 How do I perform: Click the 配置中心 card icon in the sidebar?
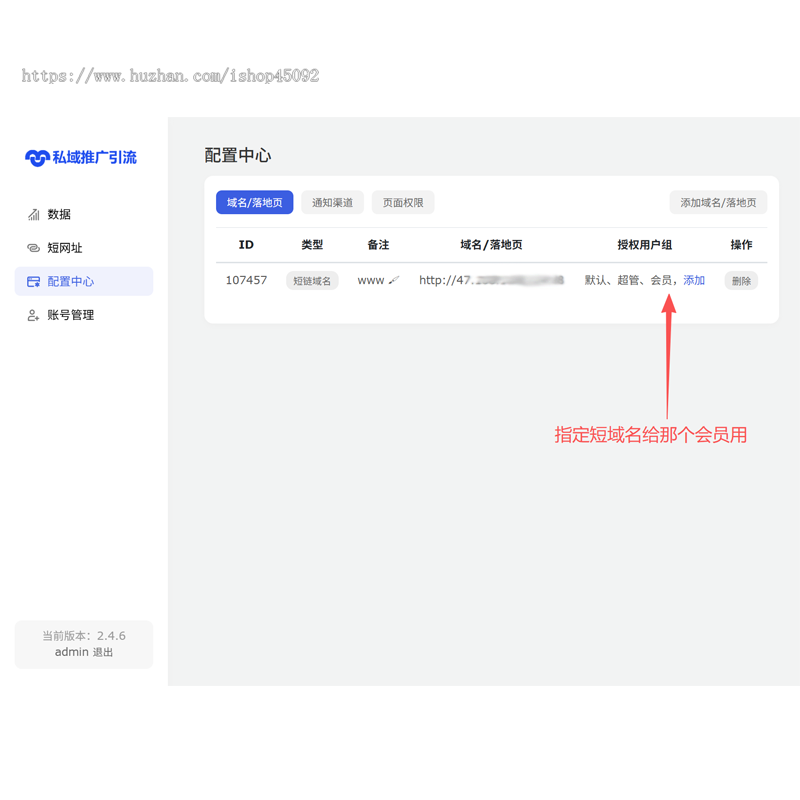tap(33, 282)
